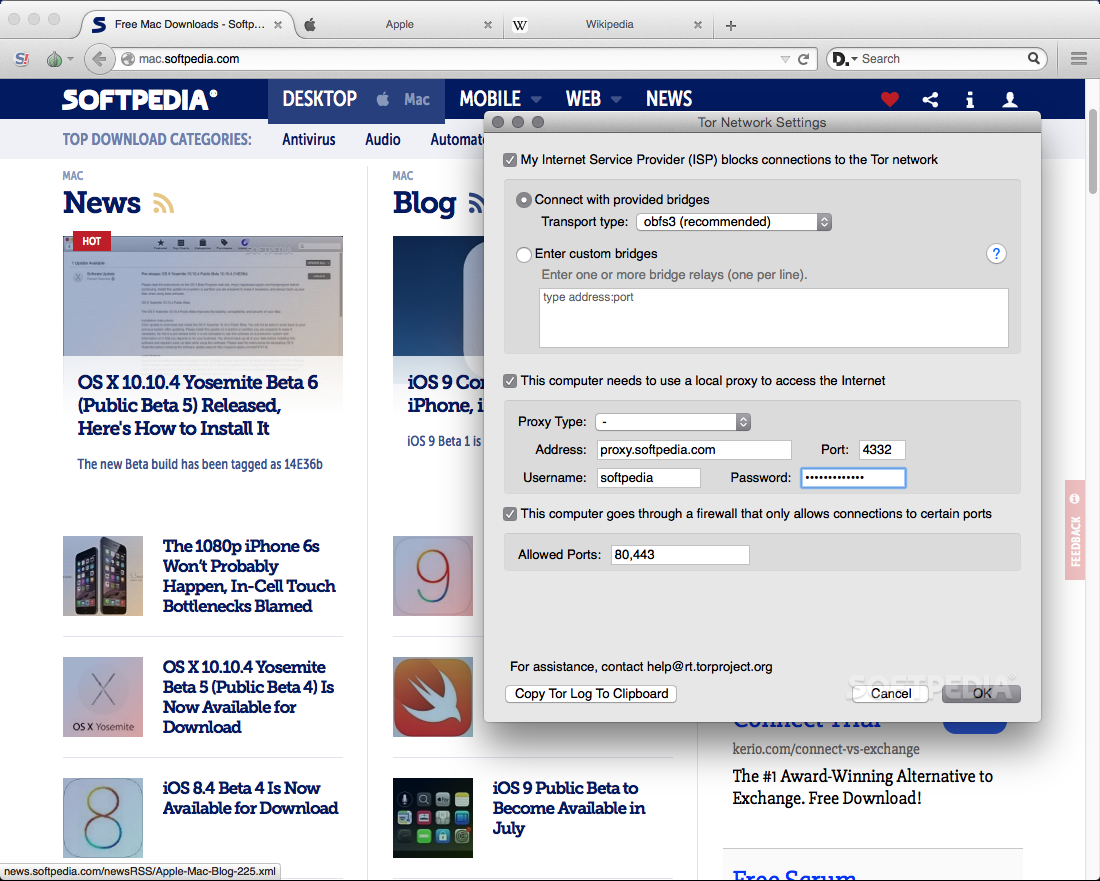Open the URL history dropdown arrow
The width and height of the screenshot is (1100, 881).
[x=785, y=59]
